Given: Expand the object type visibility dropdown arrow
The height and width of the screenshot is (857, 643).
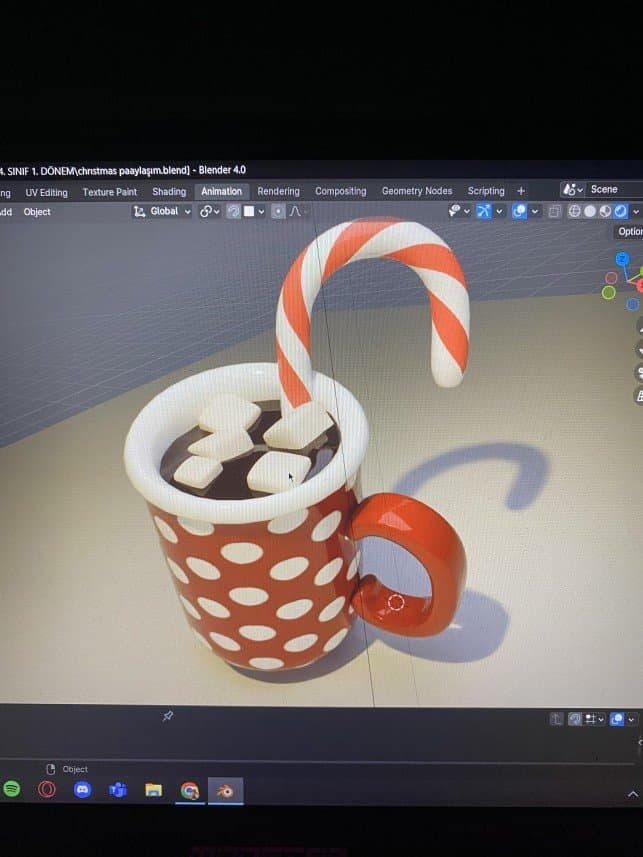Looking at the screenshot, I should (466, 212).
